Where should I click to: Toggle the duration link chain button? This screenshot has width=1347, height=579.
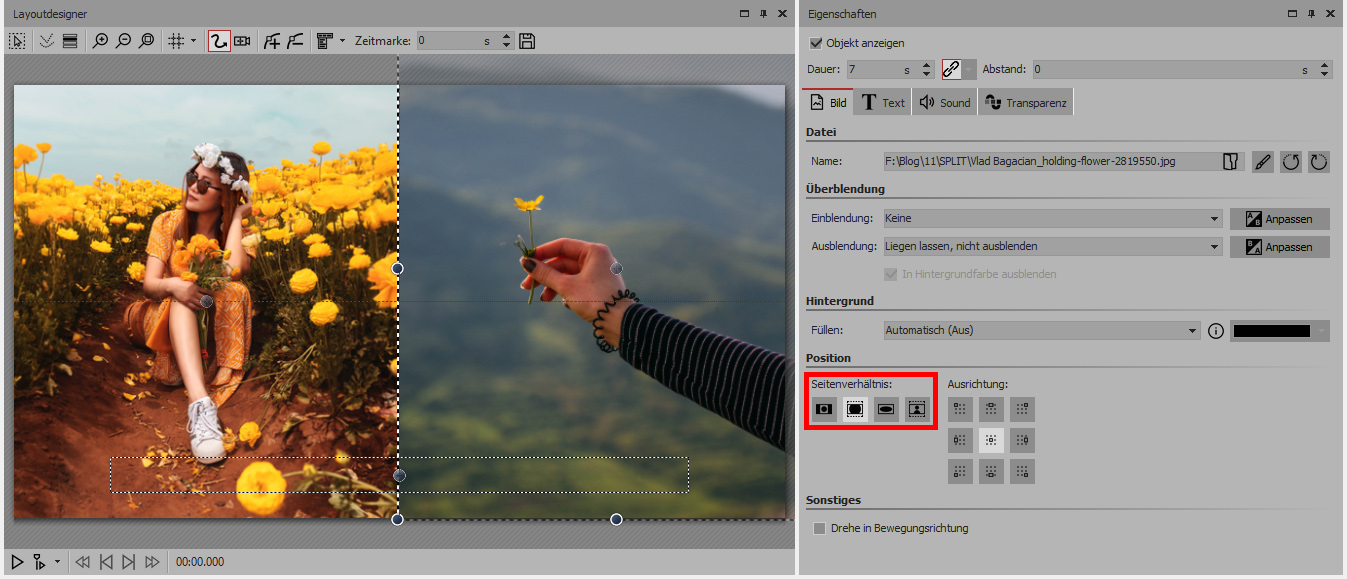click(x=952, y=70)
